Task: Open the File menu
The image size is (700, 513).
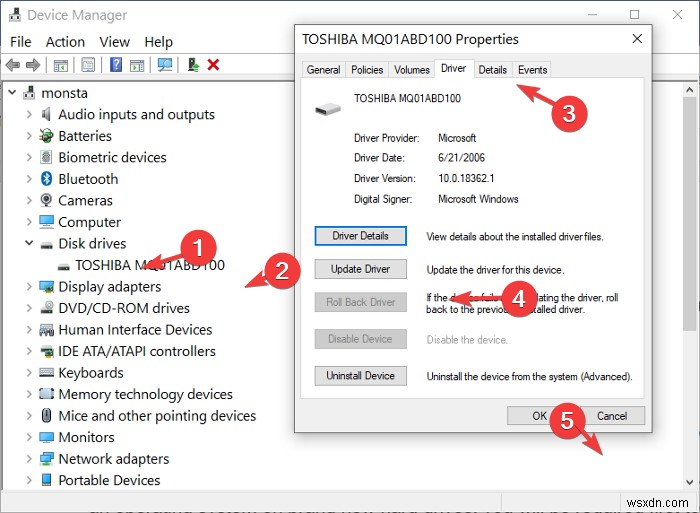Action: click(21, 42)
